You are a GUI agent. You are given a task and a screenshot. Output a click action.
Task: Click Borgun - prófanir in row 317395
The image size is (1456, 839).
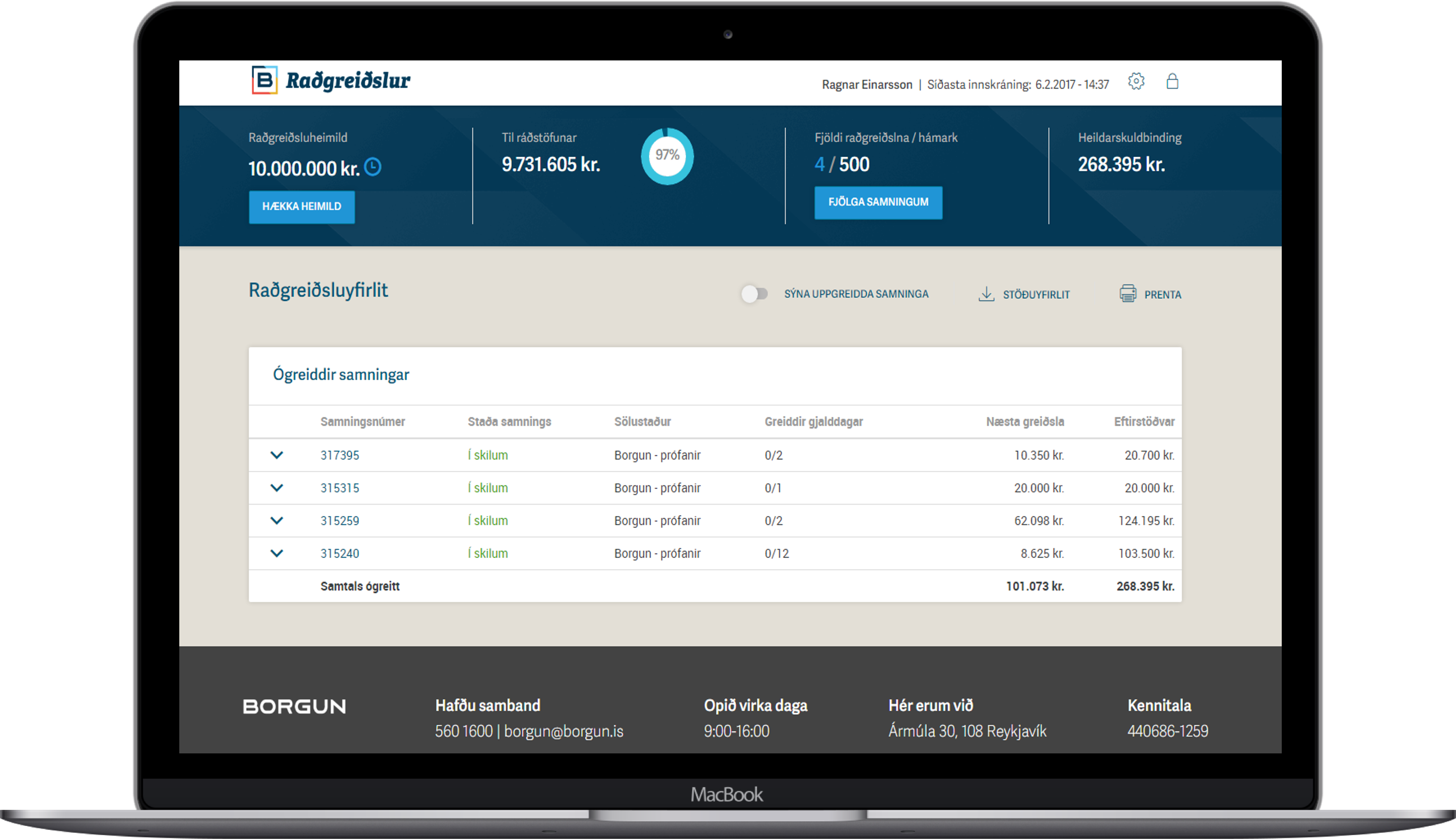point(657,455)
